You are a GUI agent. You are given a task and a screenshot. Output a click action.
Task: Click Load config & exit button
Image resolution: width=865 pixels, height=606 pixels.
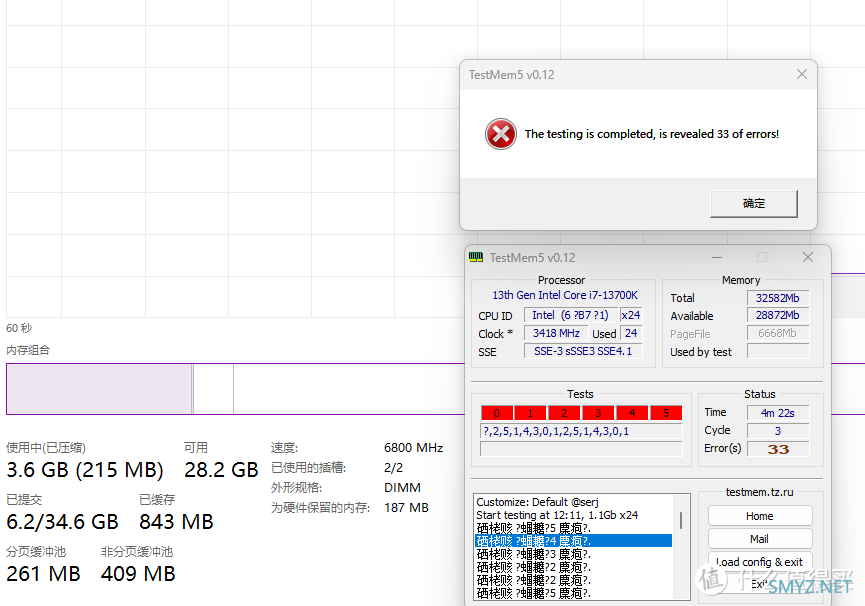point(760,562)
